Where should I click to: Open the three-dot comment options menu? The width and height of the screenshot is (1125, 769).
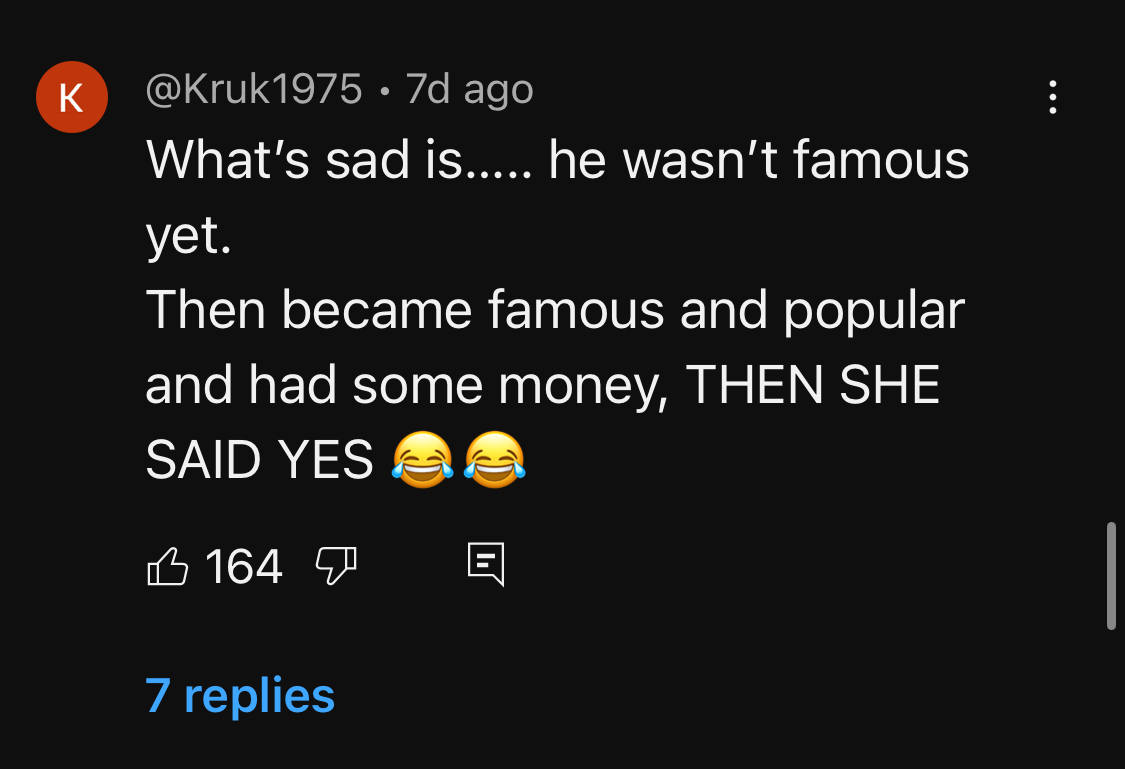tap(1053, 97)
